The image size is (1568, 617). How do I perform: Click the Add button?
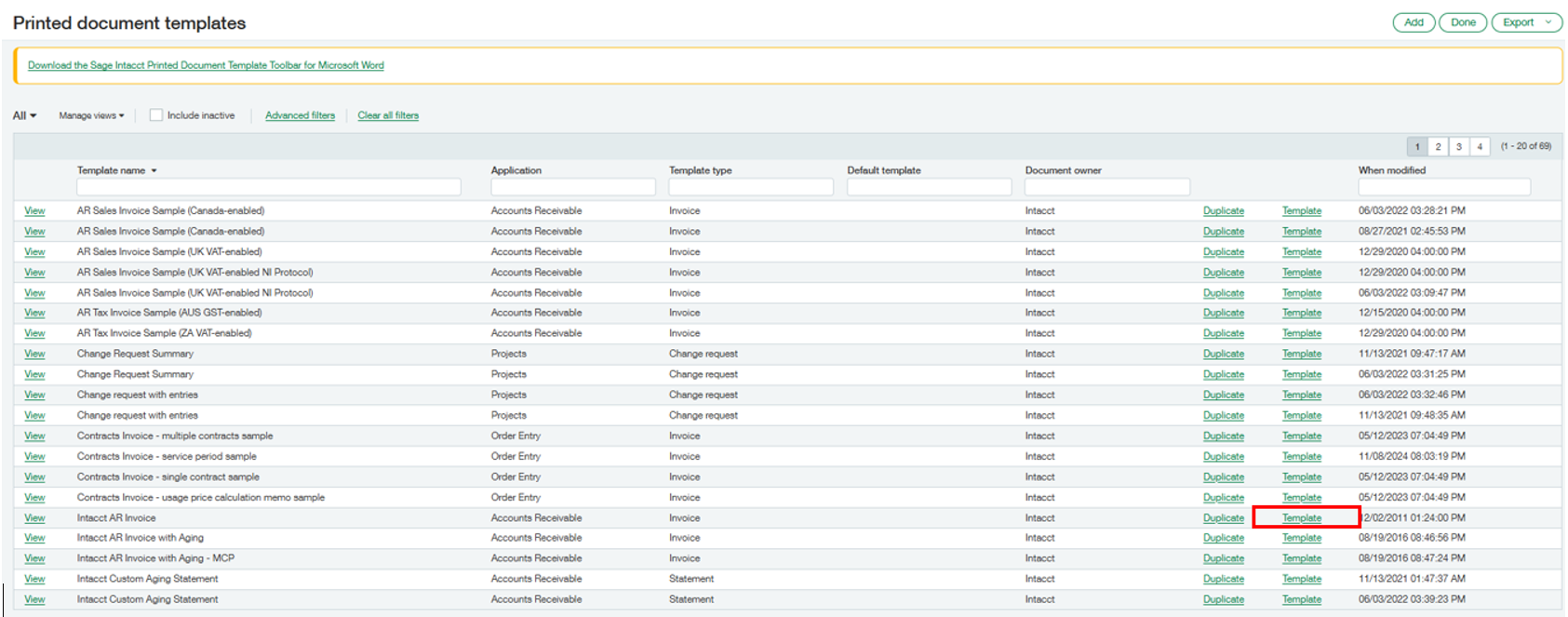[x=1414, y=22]
